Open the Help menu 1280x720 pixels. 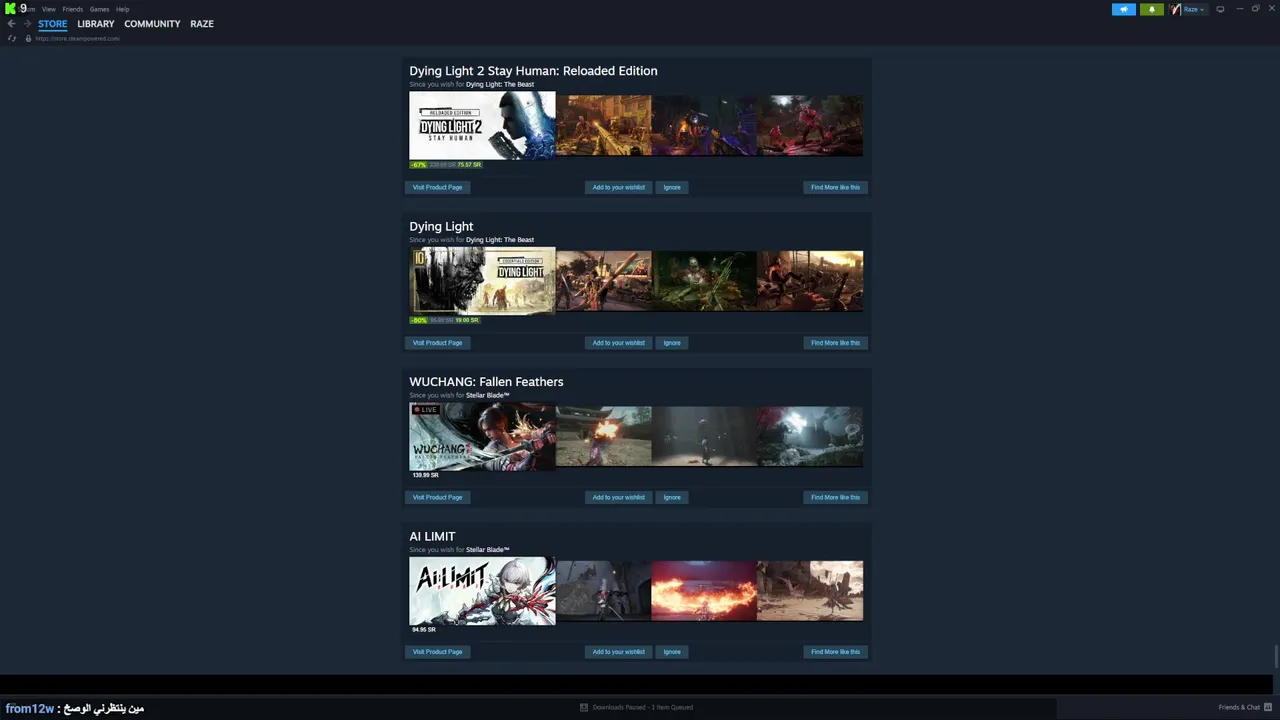pos(122,9)
